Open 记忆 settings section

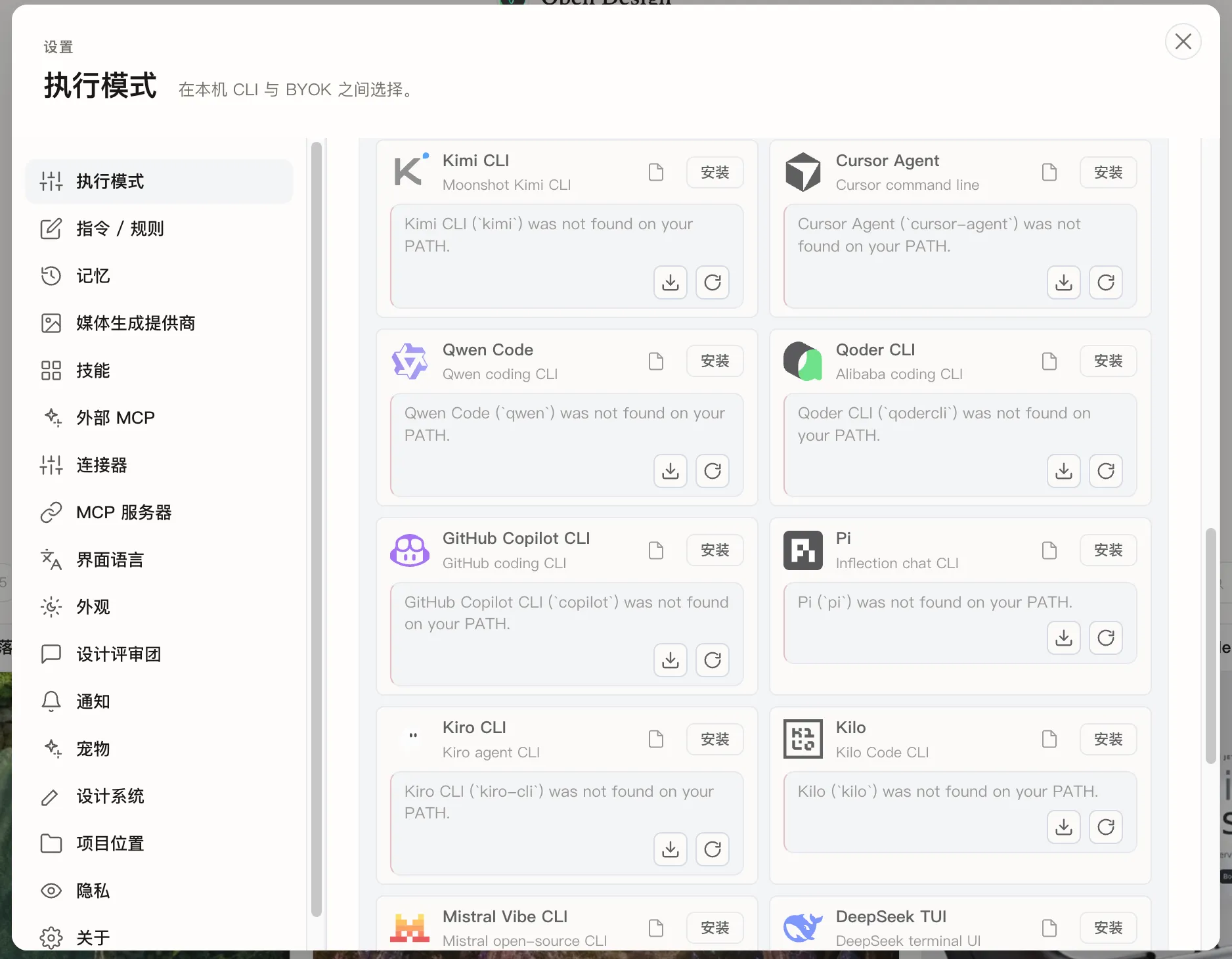click(159, 276)
